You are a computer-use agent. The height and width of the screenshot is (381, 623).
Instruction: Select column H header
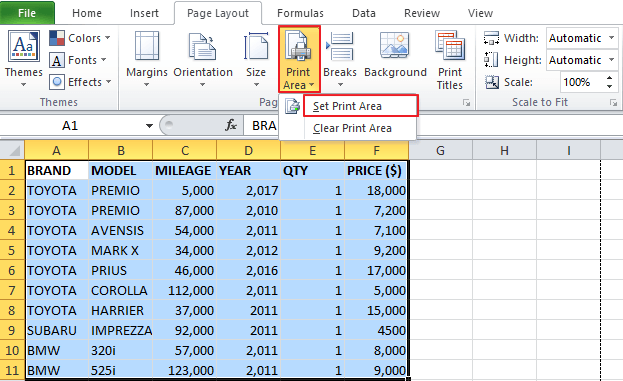pos(504,151)
